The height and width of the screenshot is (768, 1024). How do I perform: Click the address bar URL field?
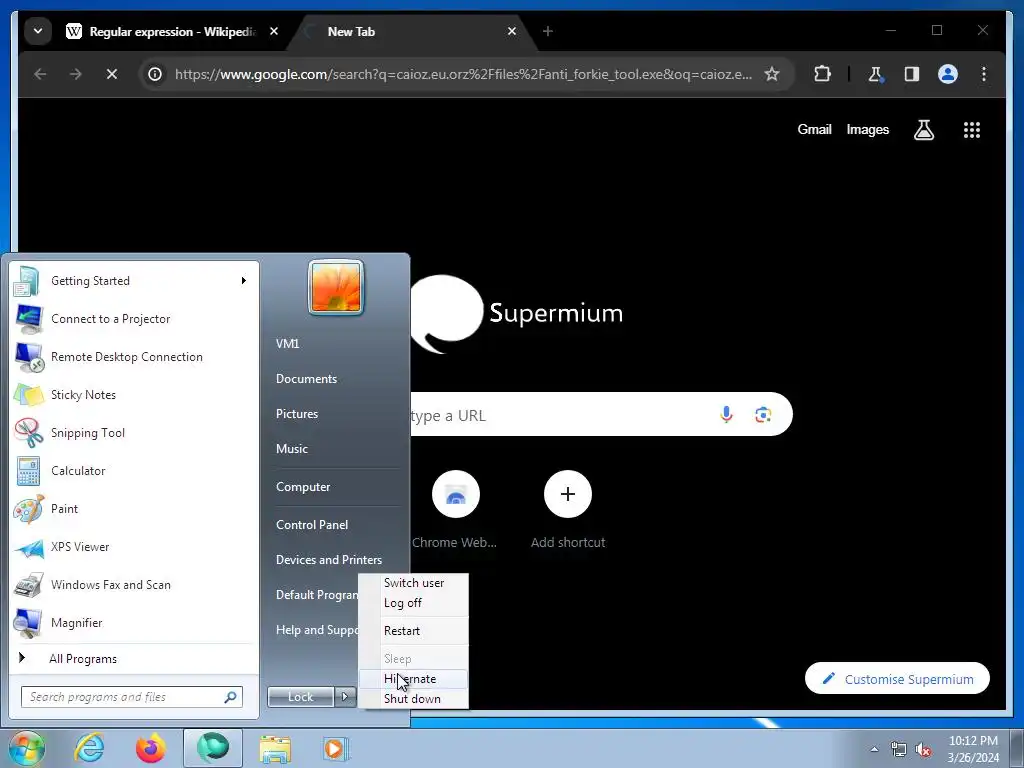[463, 74]
